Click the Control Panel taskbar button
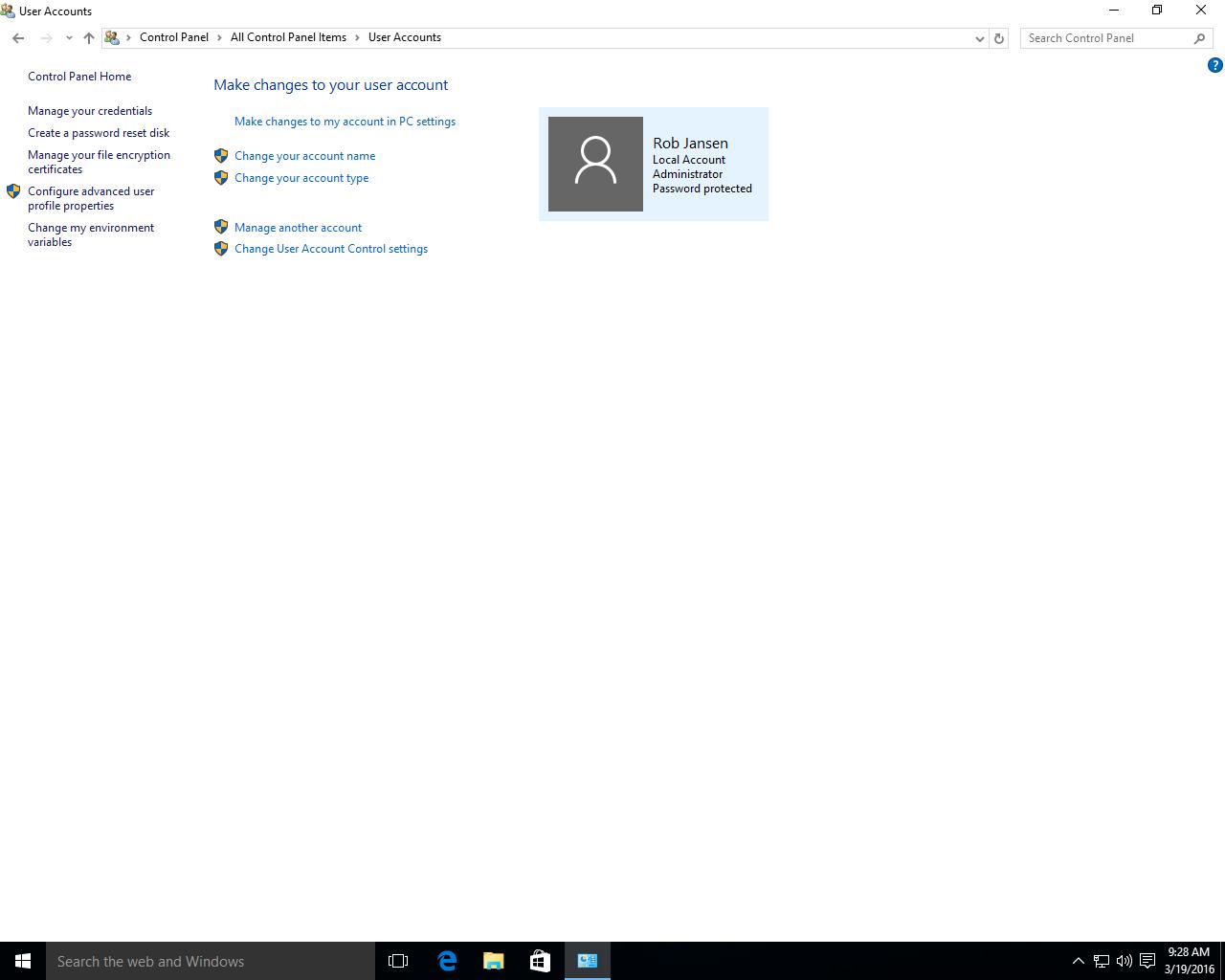Image resolution: width=1225 pixels, height=980 pixels. tap(587, 961)
